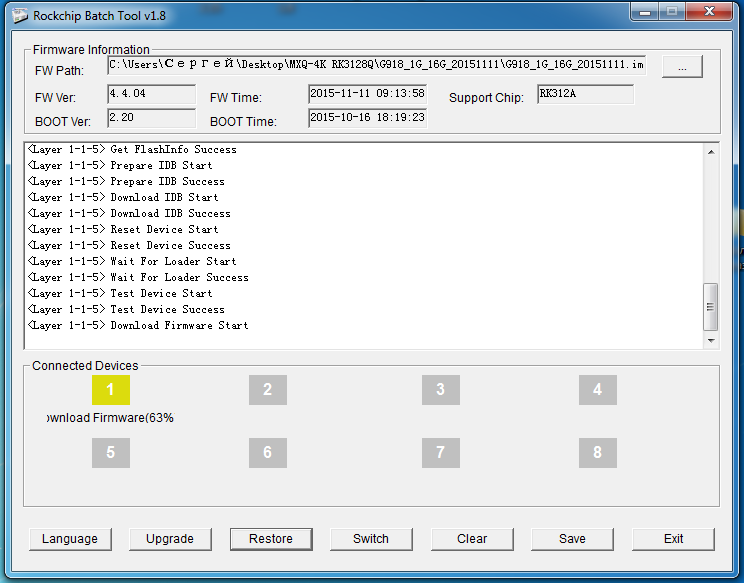Select connected device slot 5
This screenshot has height=583, width=744.
pyautogui.click(x=111, y=453)
